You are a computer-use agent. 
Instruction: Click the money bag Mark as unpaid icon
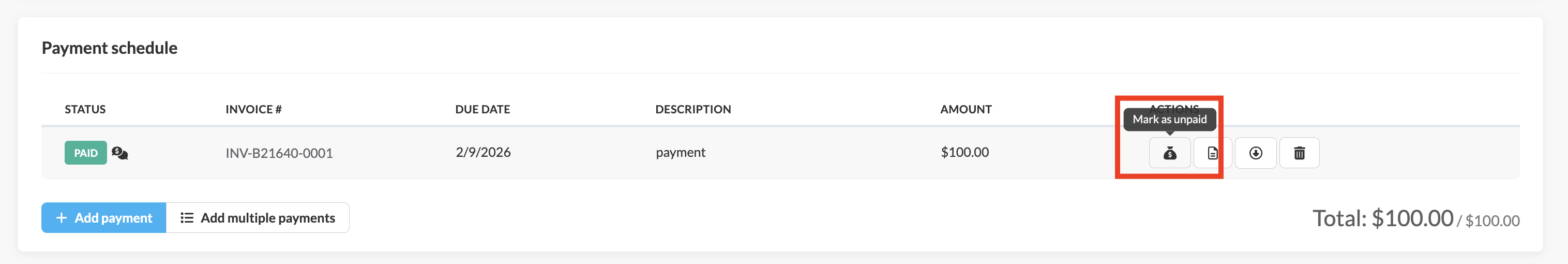coord(1169,153)
